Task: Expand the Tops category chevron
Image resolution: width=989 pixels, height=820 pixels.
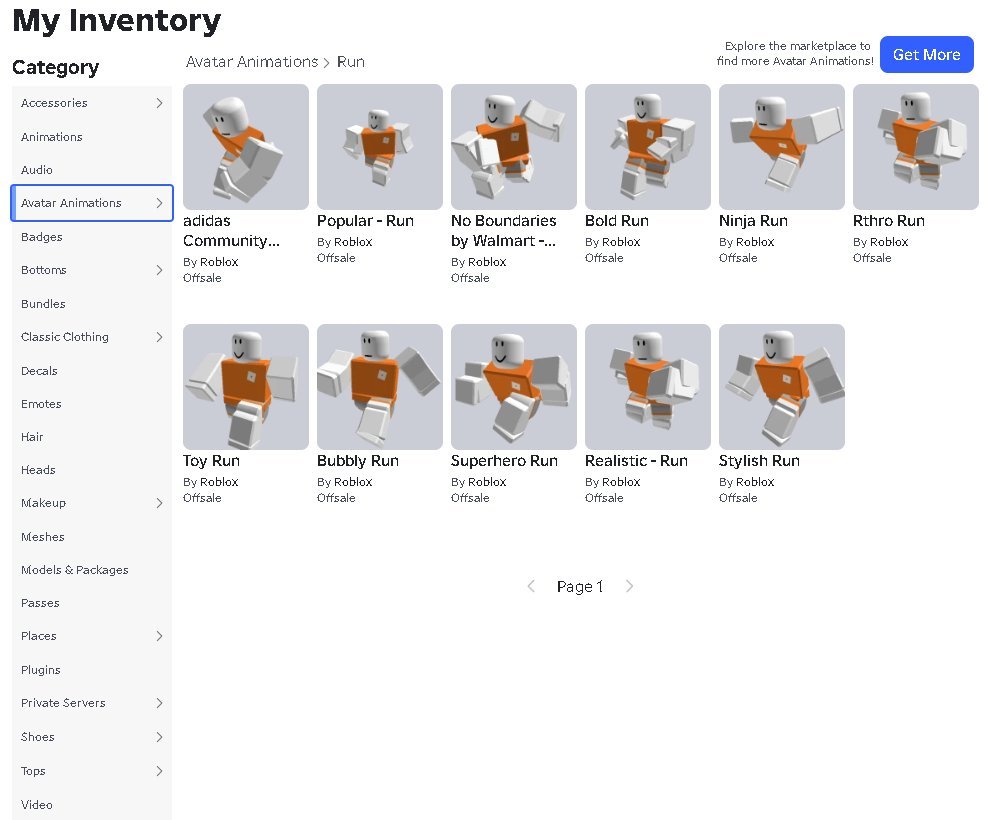Action: coord(160,771)
